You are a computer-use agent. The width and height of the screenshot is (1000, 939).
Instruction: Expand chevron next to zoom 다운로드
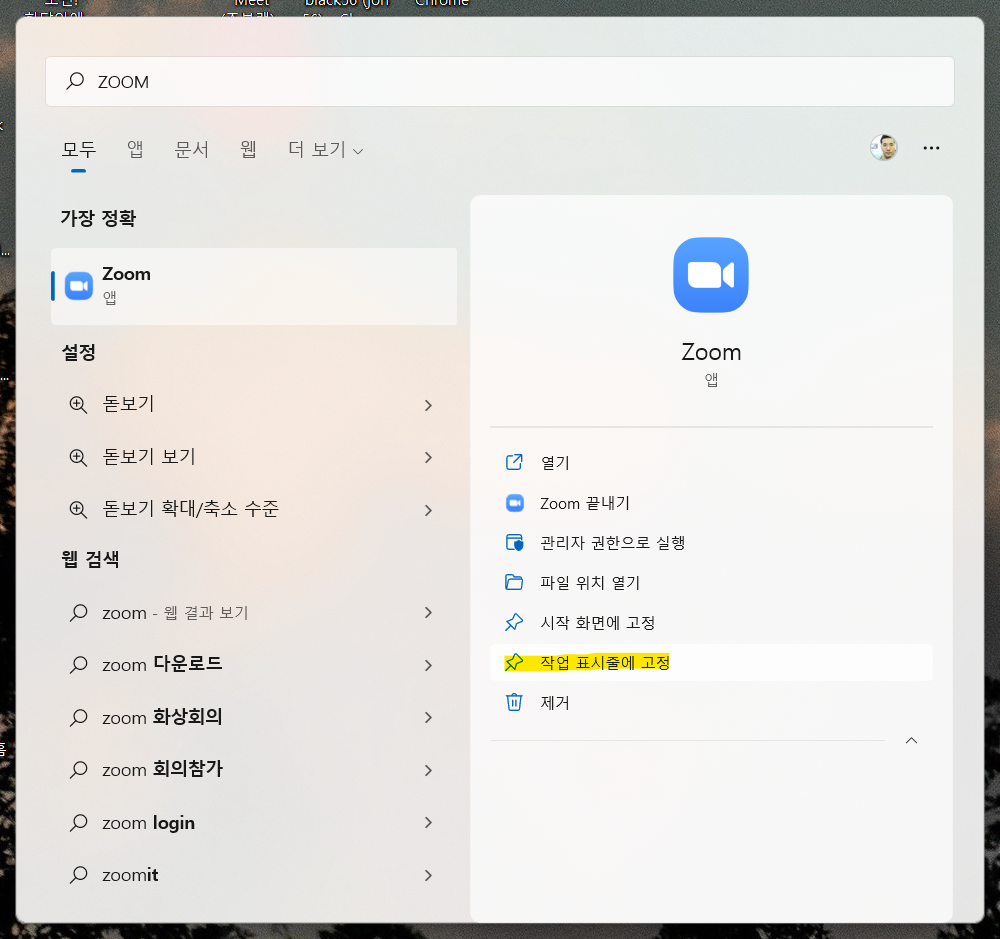coord(429,665)
